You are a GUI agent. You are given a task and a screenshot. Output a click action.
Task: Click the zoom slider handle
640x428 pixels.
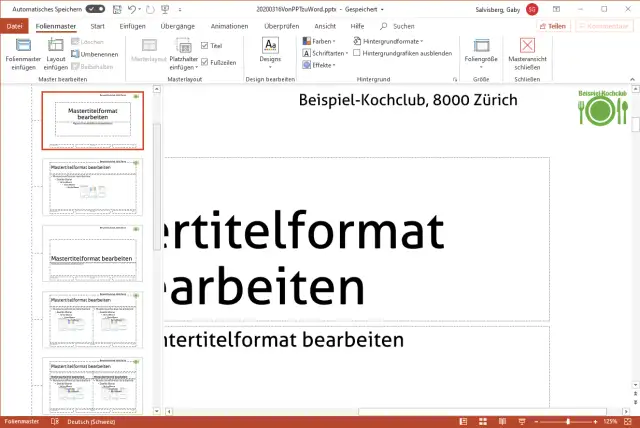(568, 422)
